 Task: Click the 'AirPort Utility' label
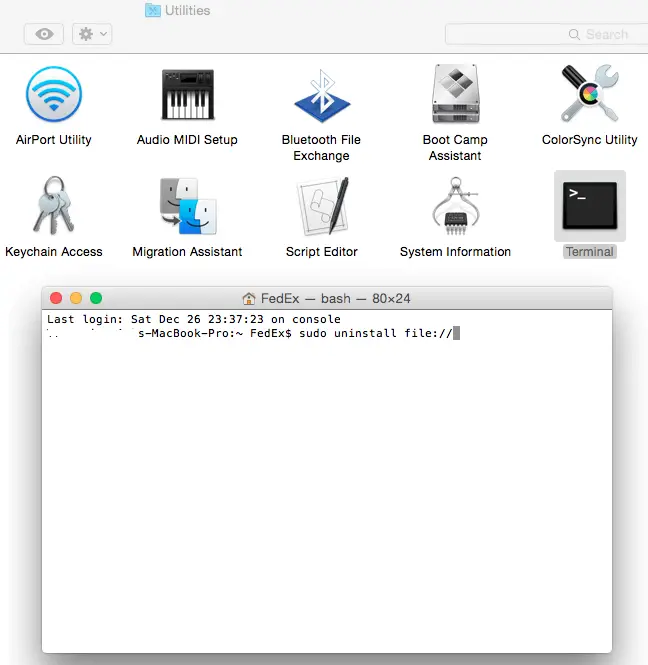pyautogui.click(x=54, y=140)
